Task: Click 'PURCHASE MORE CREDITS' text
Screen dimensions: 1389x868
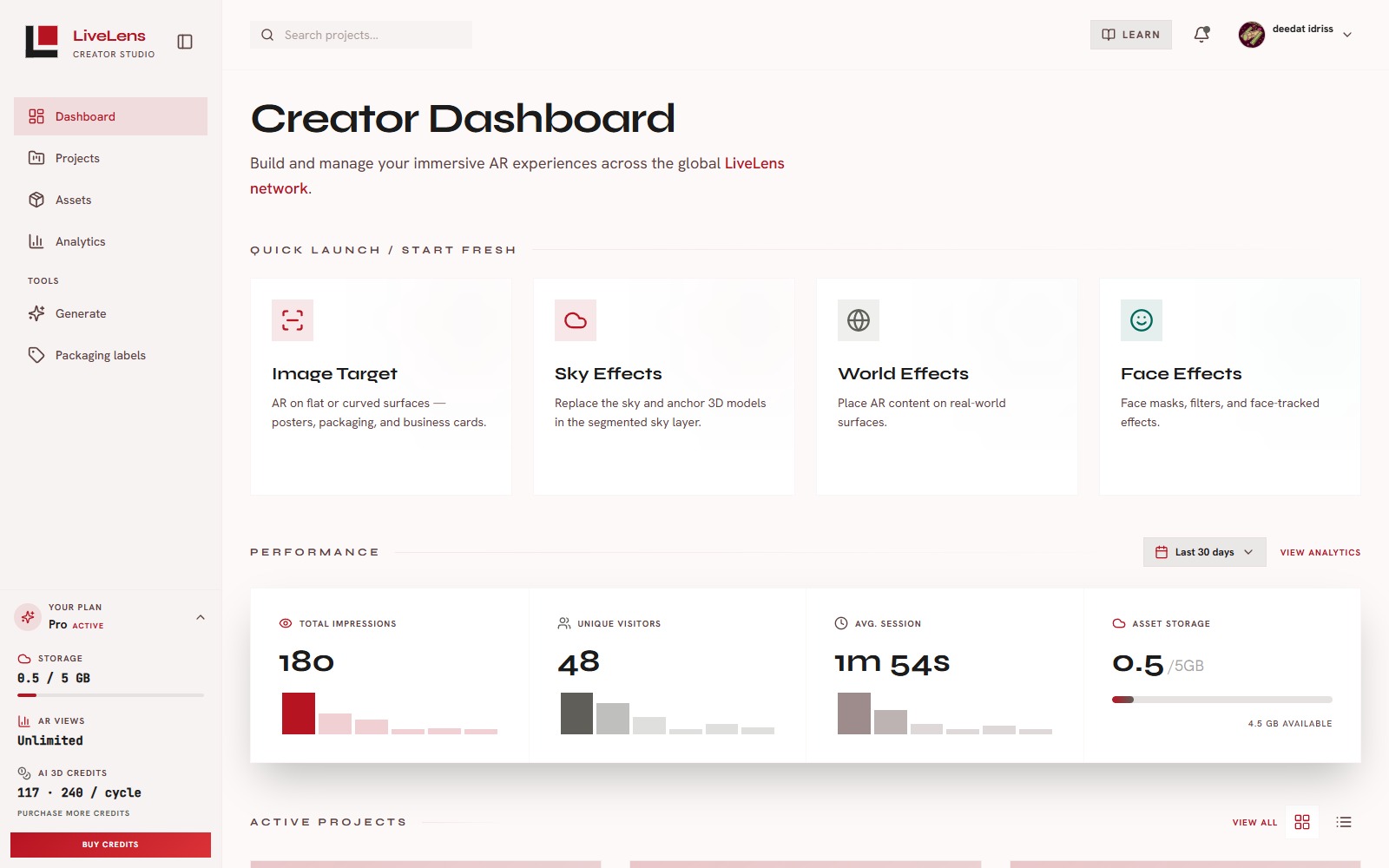Action: (74, 813)
